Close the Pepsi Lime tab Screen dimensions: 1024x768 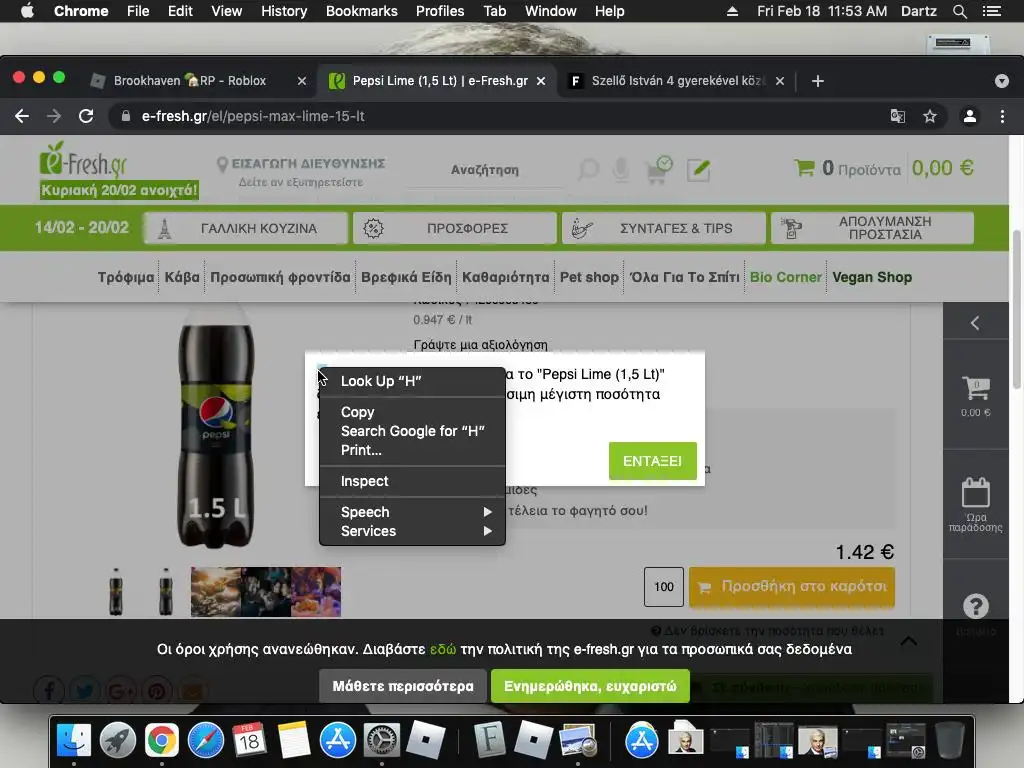[x=541, y=81]
